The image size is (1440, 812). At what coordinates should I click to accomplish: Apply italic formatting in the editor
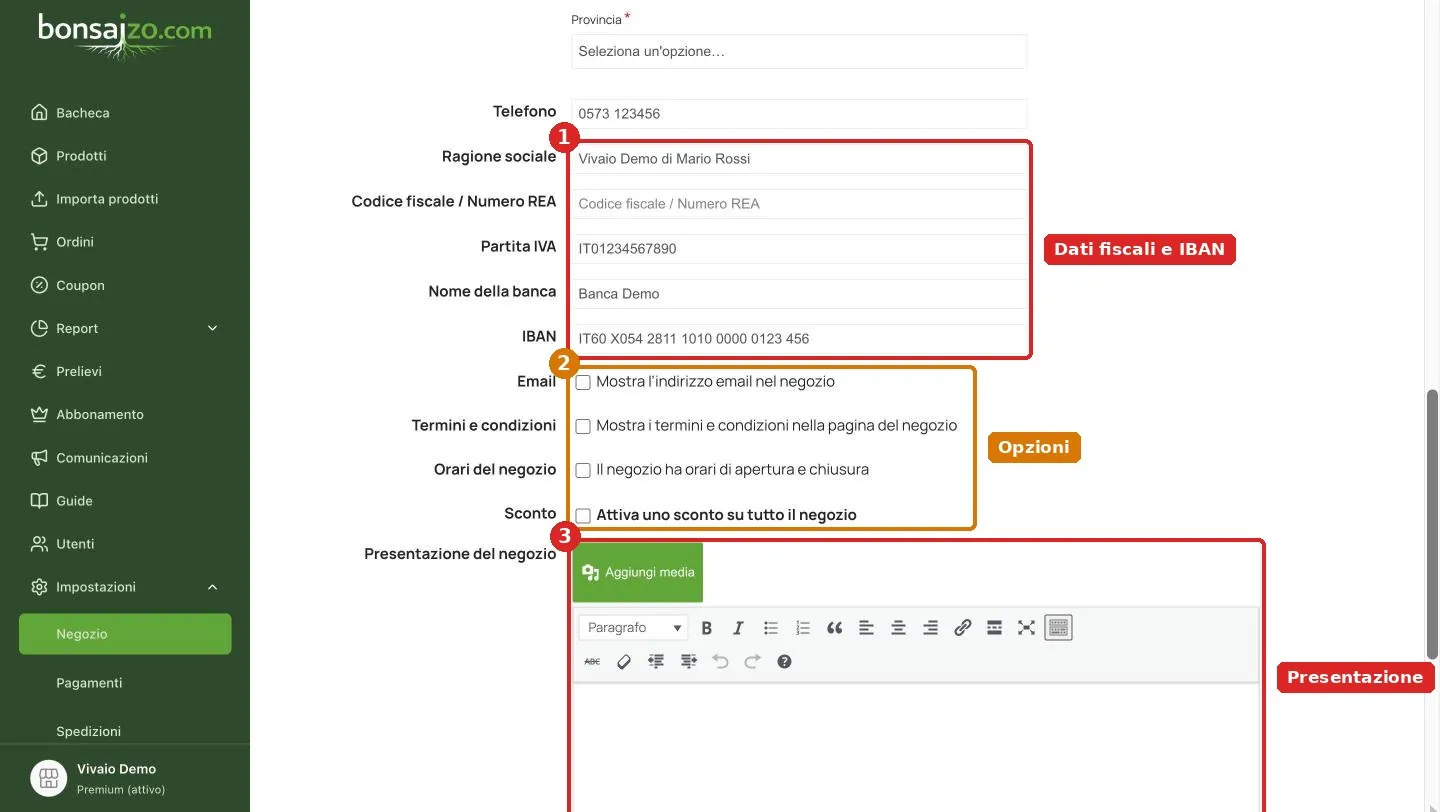pos(738,628)
